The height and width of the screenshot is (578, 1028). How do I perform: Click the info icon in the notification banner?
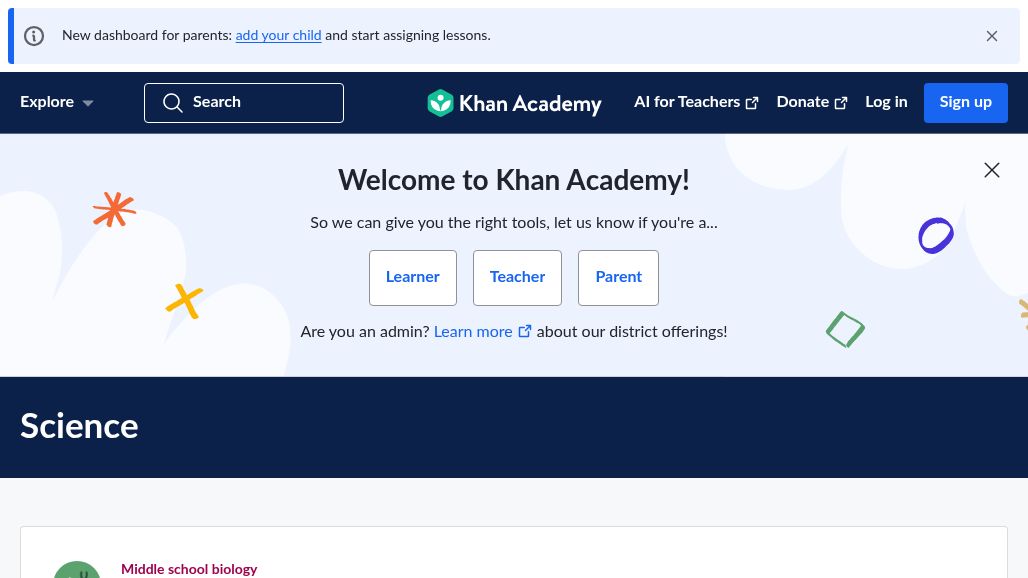click(34, 35)
